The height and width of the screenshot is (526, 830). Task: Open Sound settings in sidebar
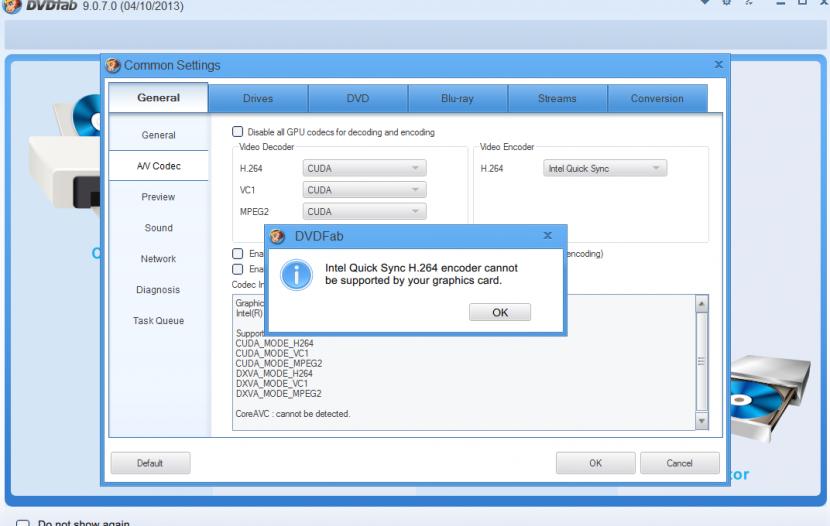tap(158, 228)
